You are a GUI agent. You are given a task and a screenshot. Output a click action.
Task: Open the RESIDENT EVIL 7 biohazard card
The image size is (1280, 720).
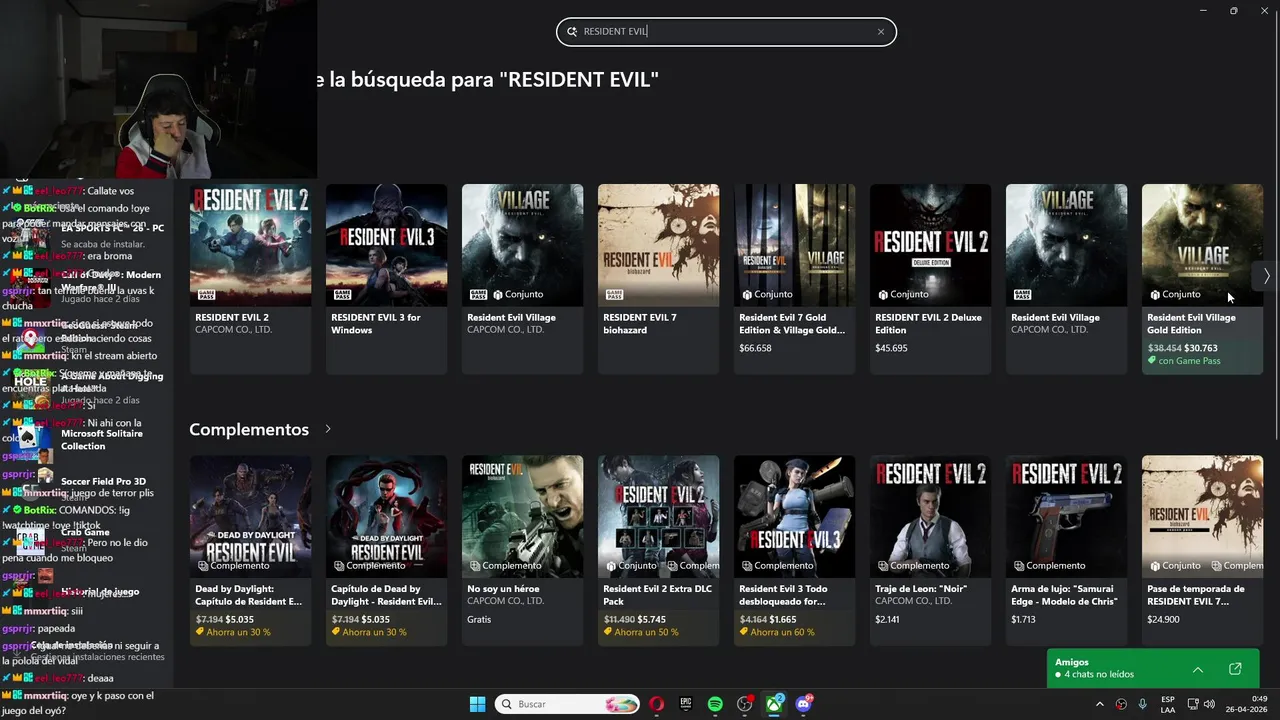(658, 279)
